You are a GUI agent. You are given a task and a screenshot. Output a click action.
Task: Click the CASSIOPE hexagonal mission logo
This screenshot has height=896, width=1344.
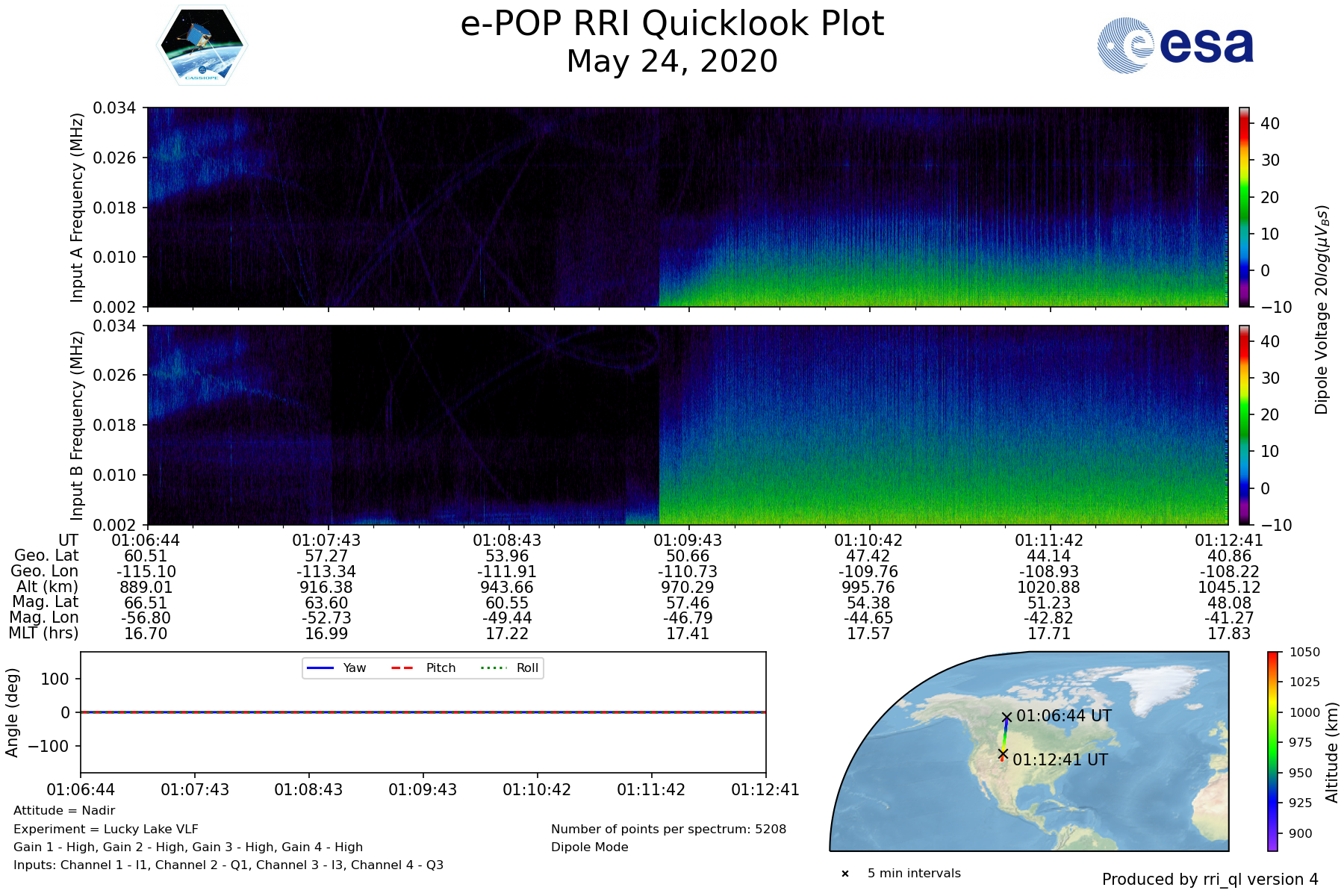point(202,46)
